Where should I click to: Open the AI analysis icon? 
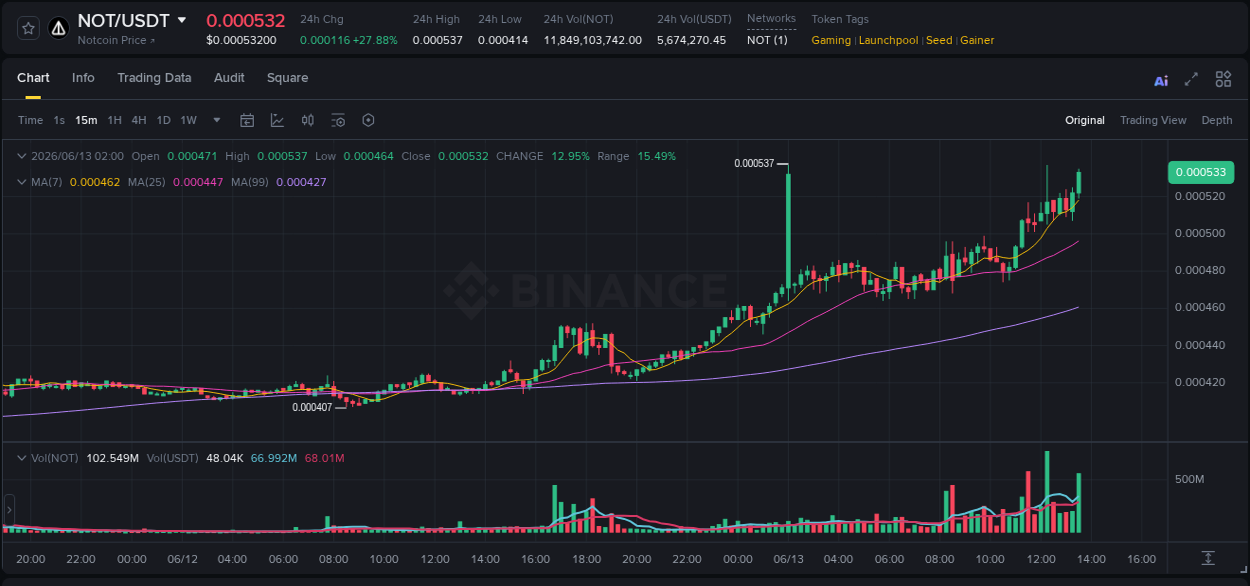pos(1161,80)
